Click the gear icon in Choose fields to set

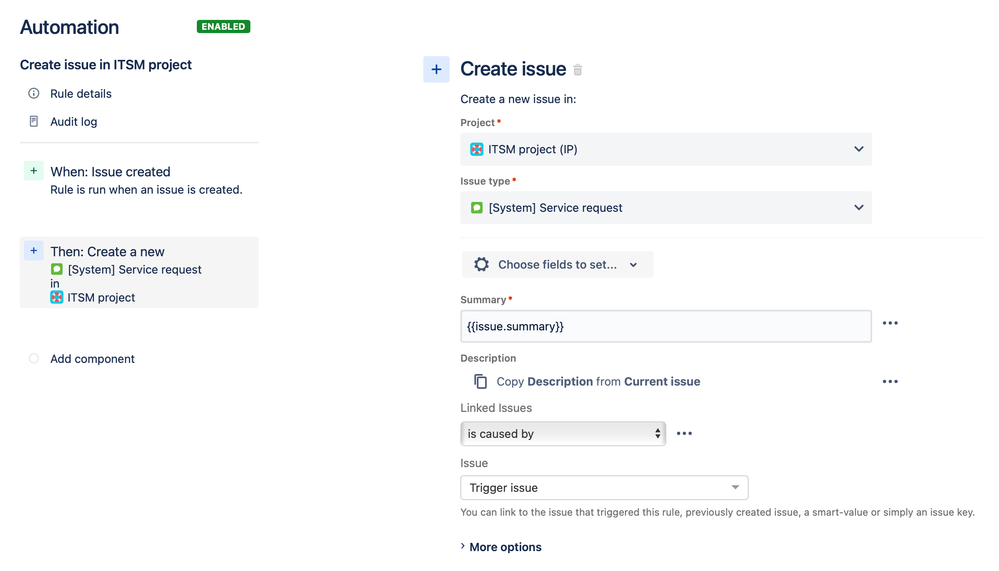pos(482,264)
